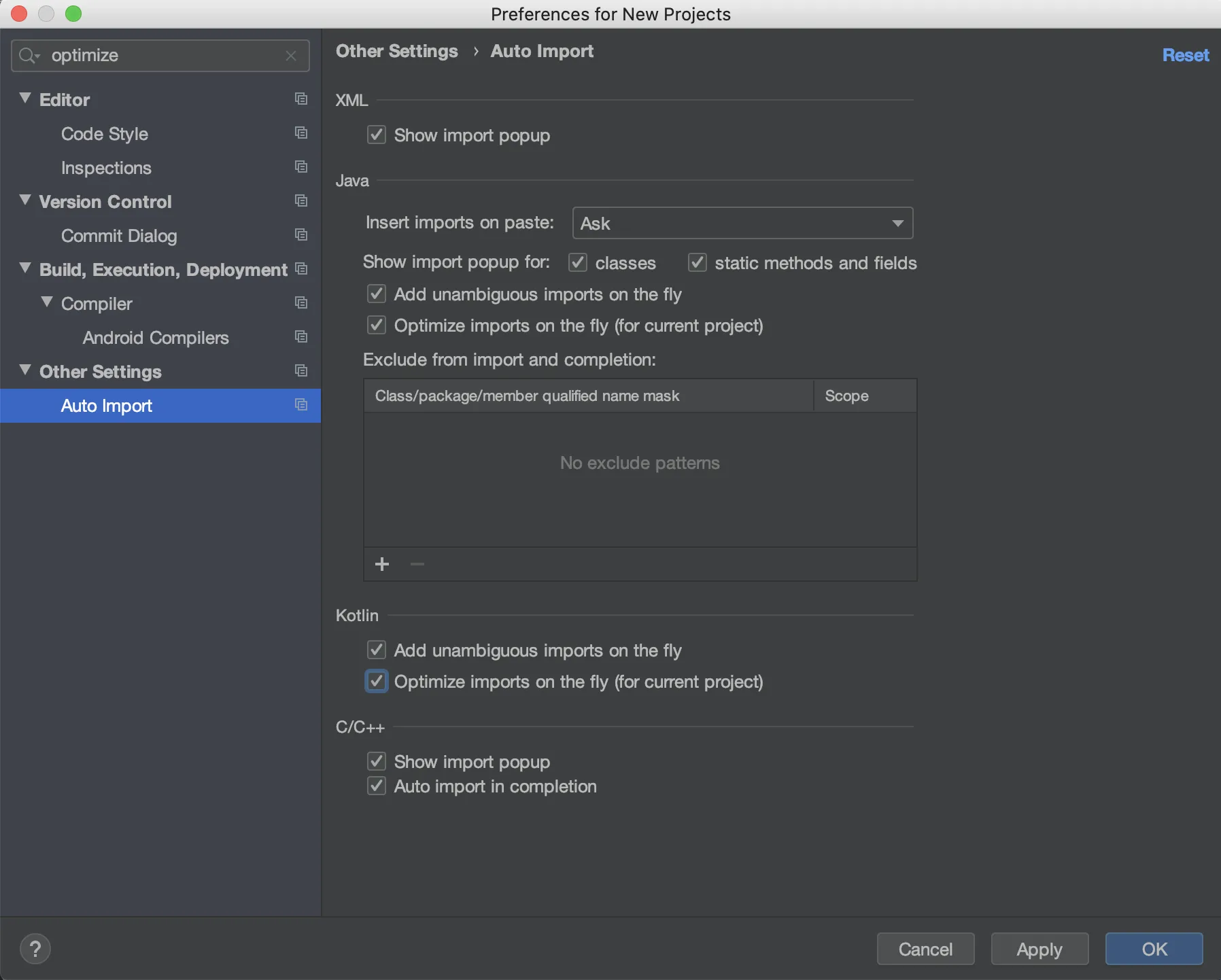
Task: Toggle static methods and fields checkbox
Action: coord(698,263)
